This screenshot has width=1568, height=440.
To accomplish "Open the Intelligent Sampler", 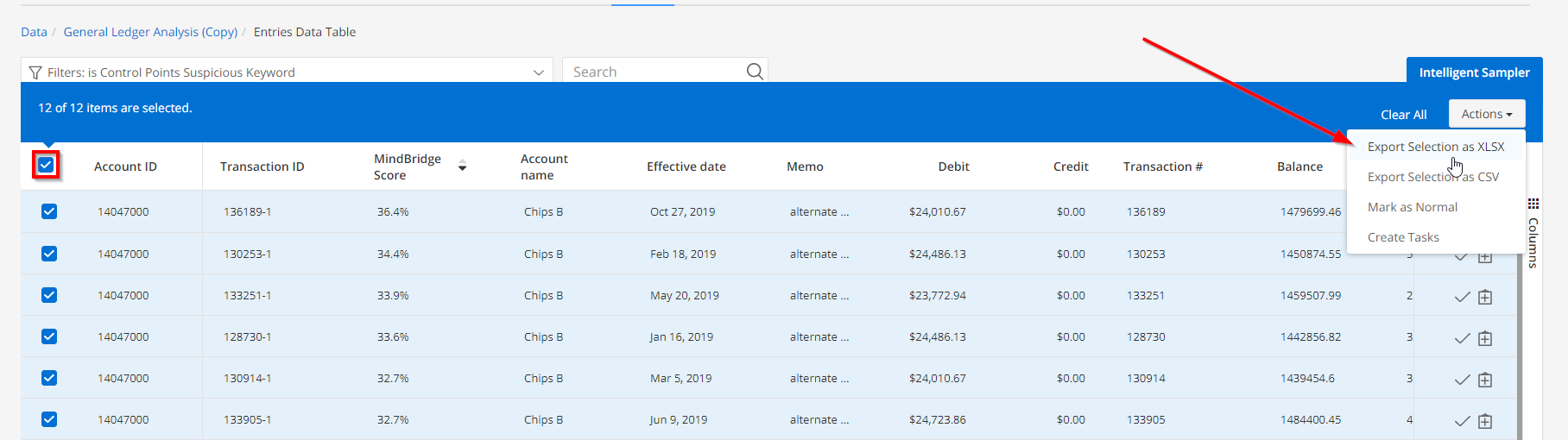I will tap(1474, 72).
